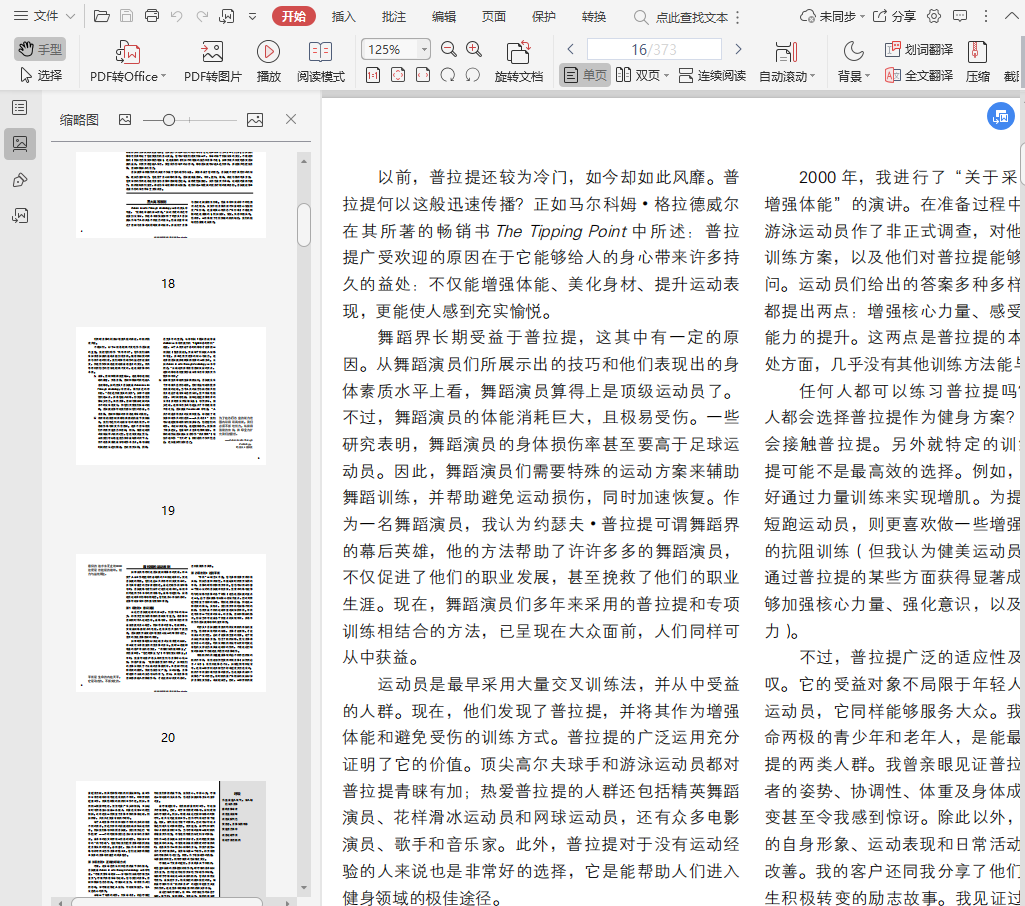Switch to the 批注 tab
Viewport: 1025px width, 906px height.
394,16
